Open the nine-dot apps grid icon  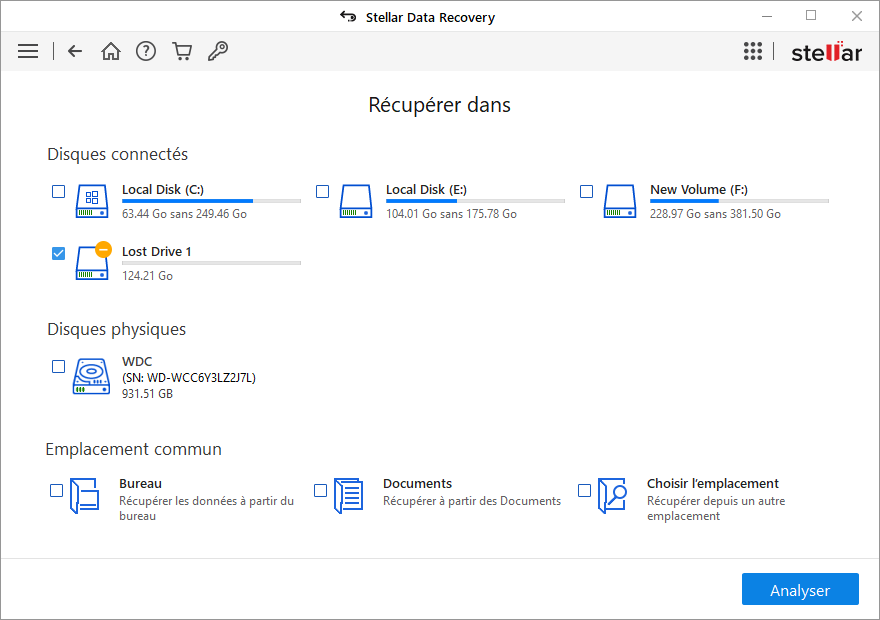753,51
